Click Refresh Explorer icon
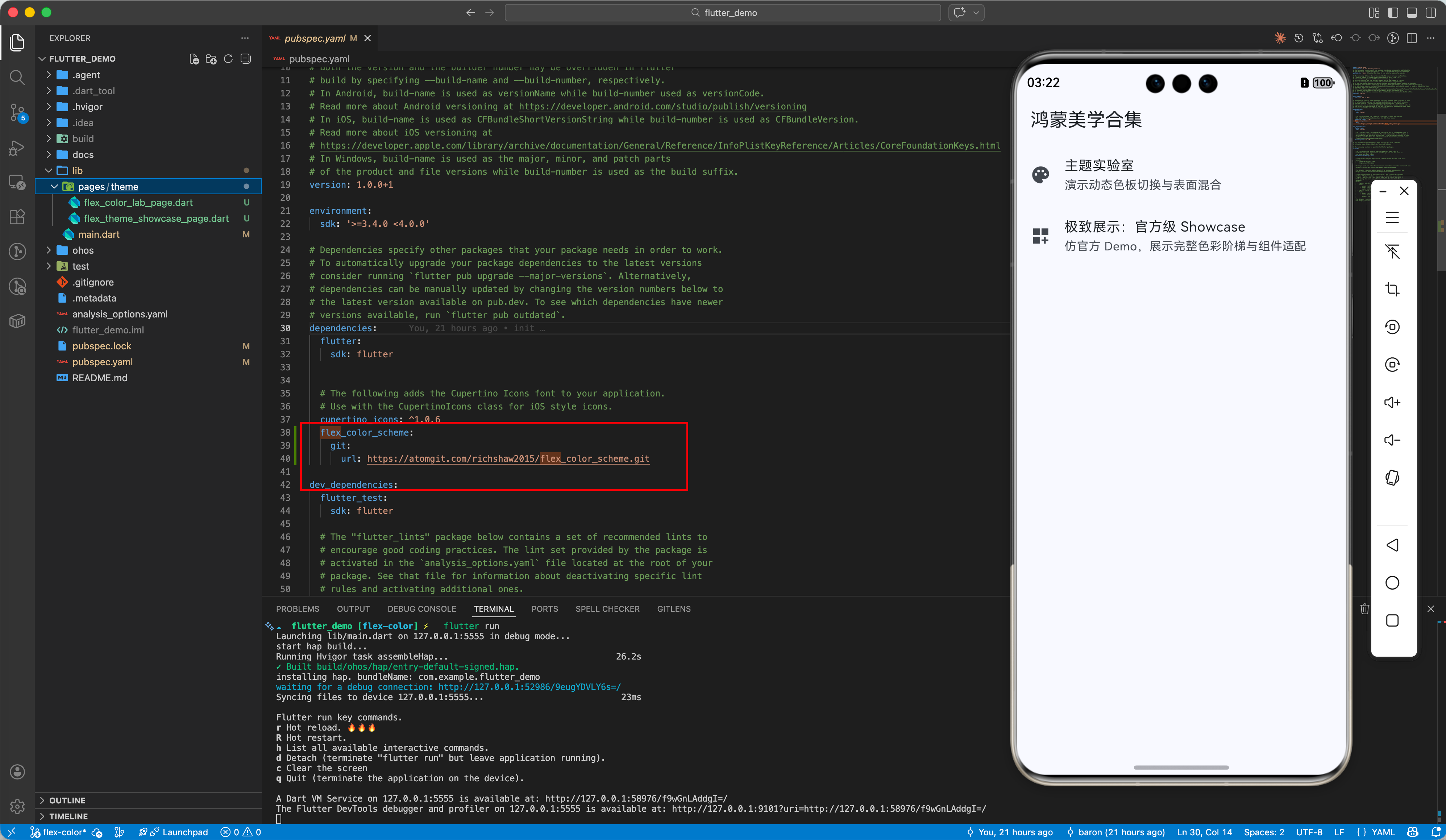This screenshot has height=840, width=1446. 228,59
